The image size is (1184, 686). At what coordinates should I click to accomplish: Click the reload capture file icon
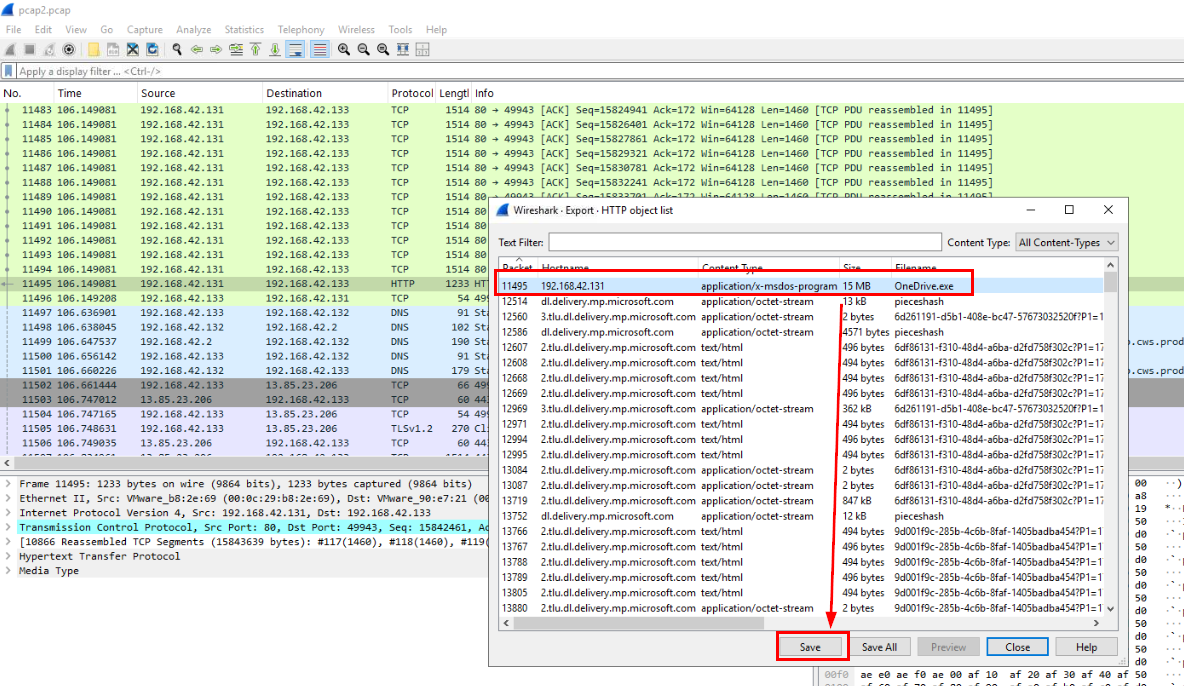pyautogui.click(x=152, y=49)
